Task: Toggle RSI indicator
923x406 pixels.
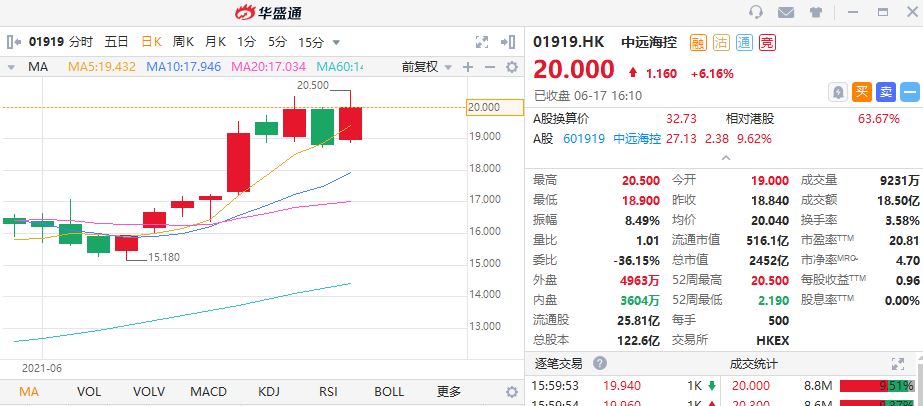Action: [328, 391]
